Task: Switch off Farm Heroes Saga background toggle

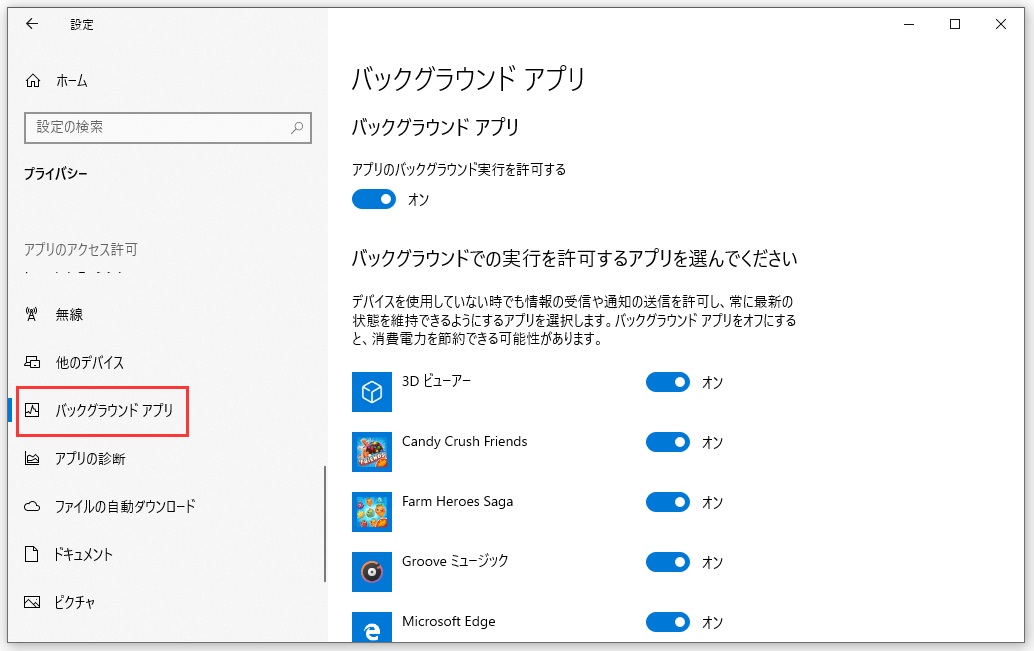Action: (x=668, y=502)
